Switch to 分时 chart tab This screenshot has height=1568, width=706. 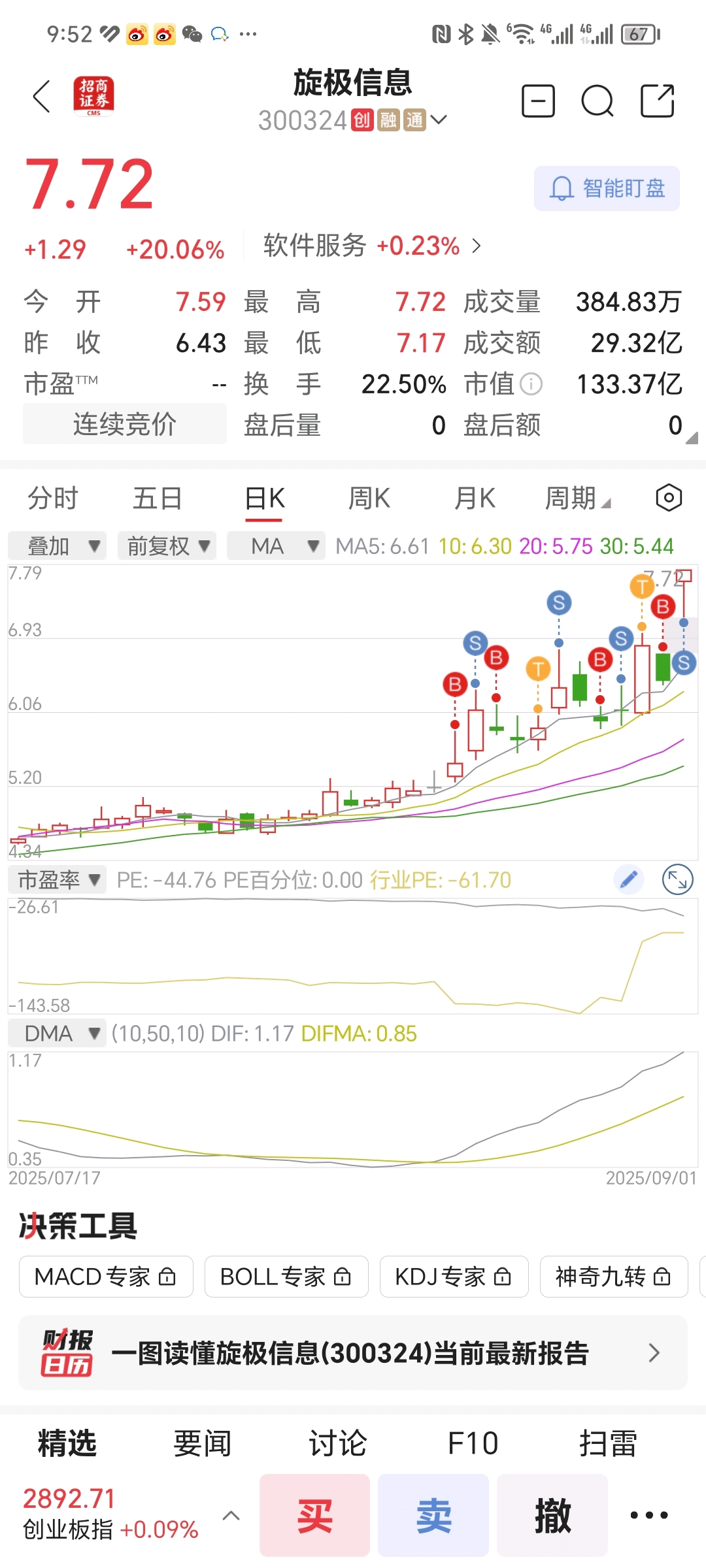click(x=53, y=498)
